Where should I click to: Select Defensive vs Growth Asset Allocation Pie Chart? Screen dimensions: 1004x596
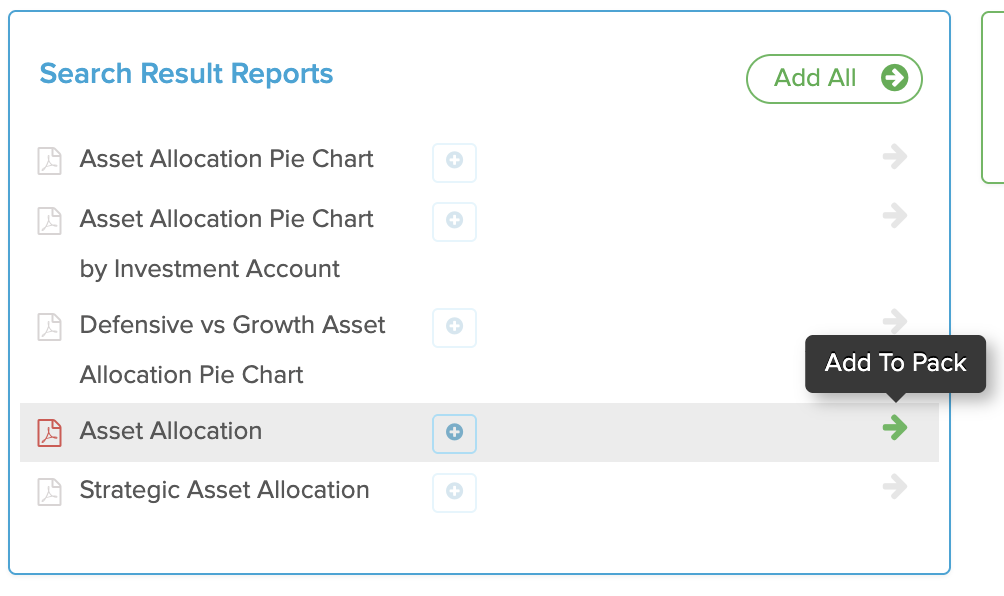(232, 350)
